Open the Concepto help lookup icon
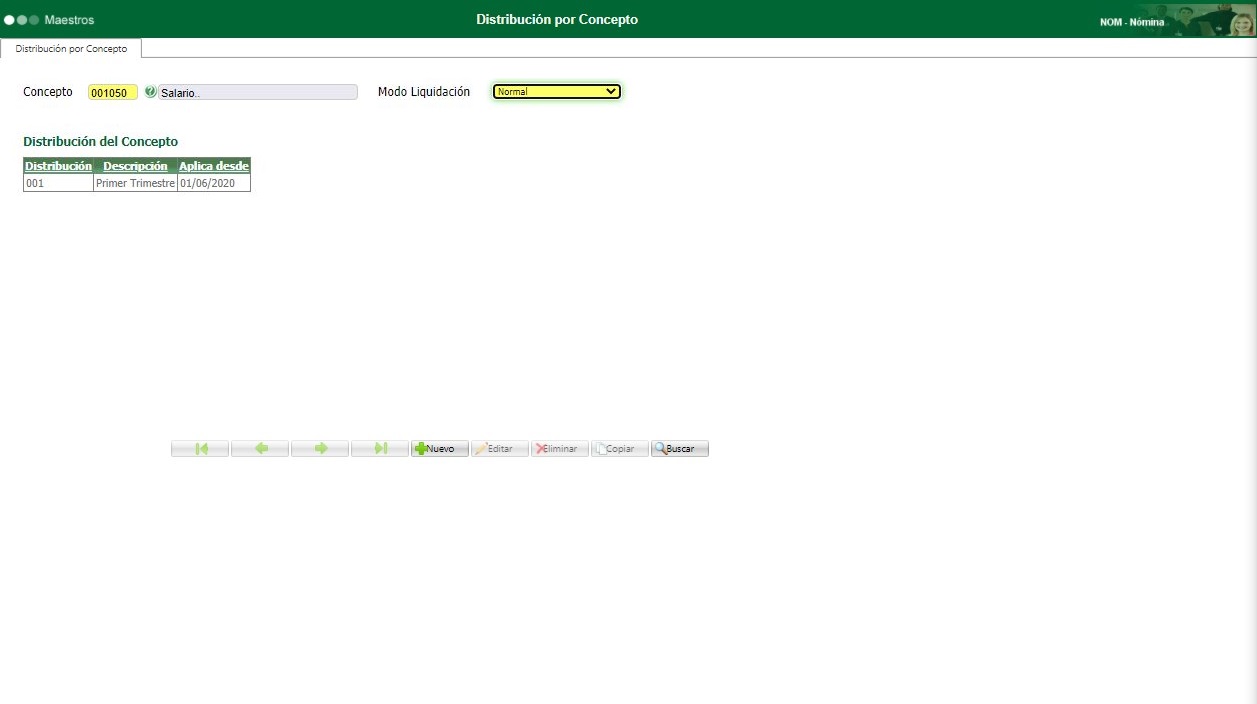1257x704 pixels. pyautogui.click(x=150, y=92)
